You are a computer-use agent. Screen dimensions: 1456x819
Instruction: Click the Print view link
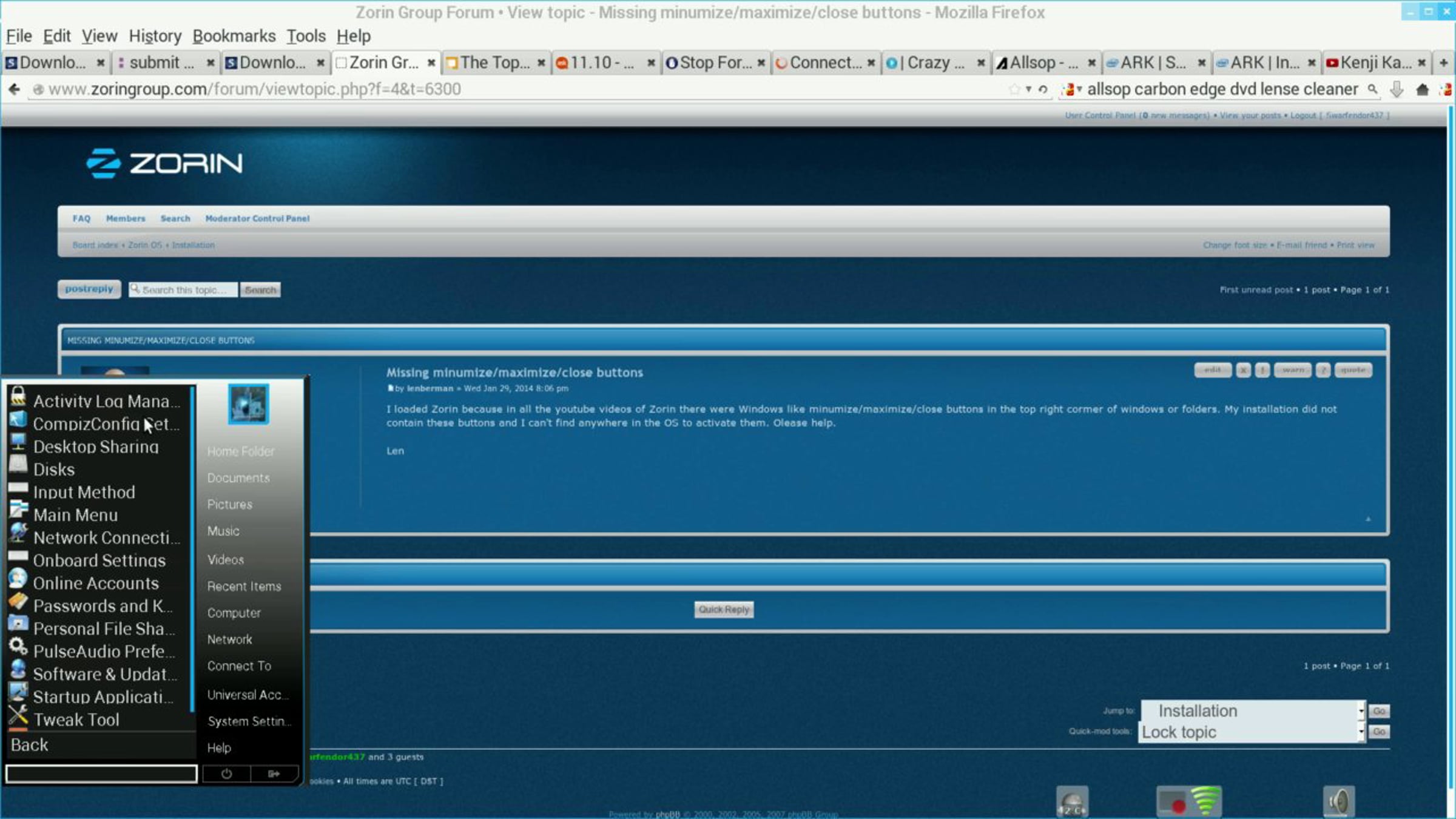point(1356,245)
